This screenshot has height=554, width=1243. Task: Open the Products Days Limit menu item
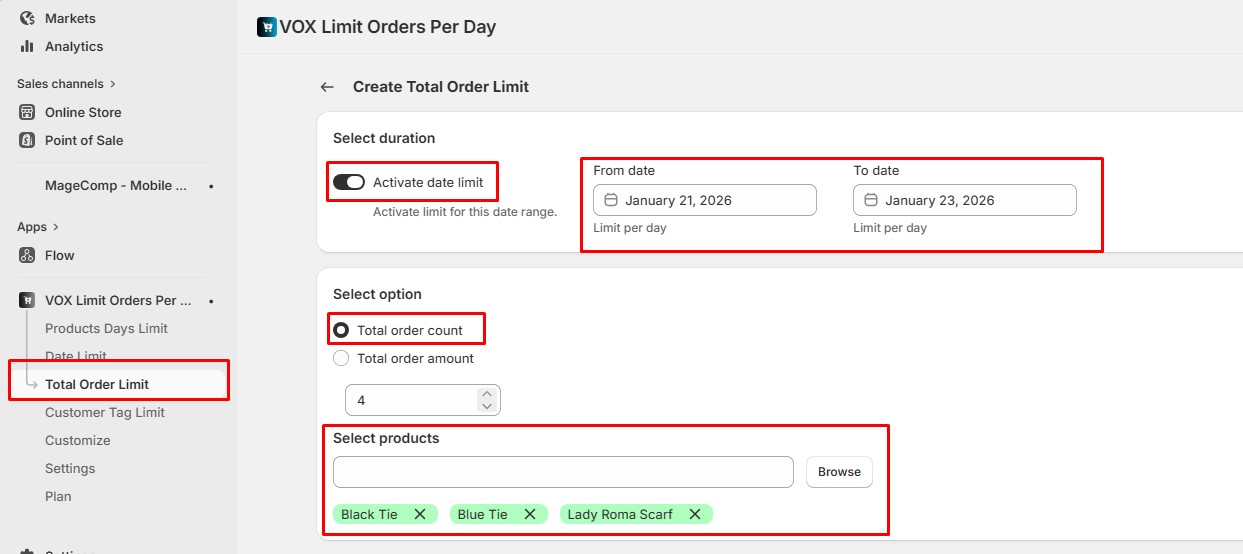pos(106,328)
